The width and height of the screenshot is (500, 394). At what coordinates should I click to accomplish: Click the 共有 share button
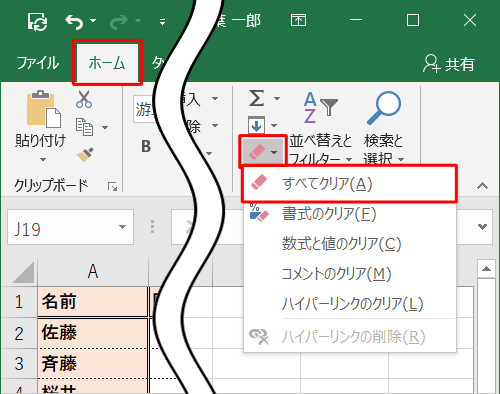click(x=449, y=64)
